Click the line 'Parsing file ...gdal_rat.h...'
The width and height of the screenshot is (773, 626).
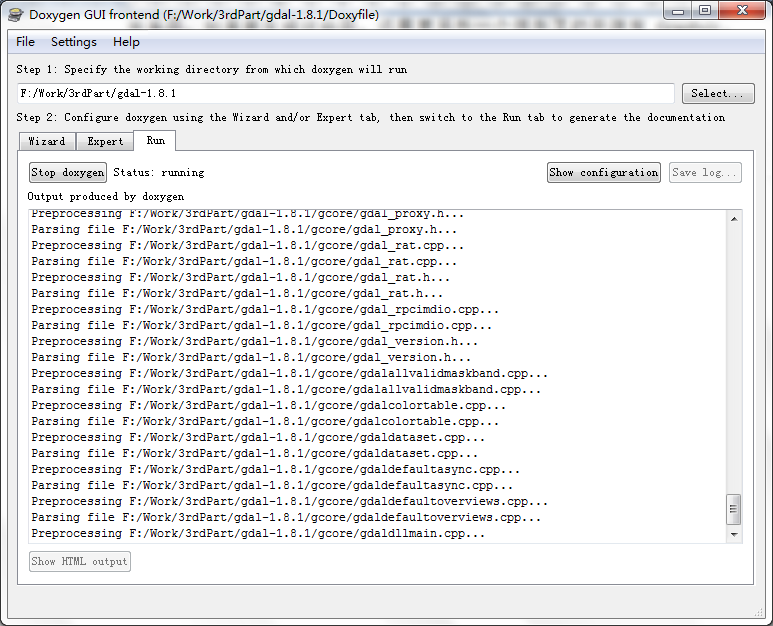coord(237,293)
